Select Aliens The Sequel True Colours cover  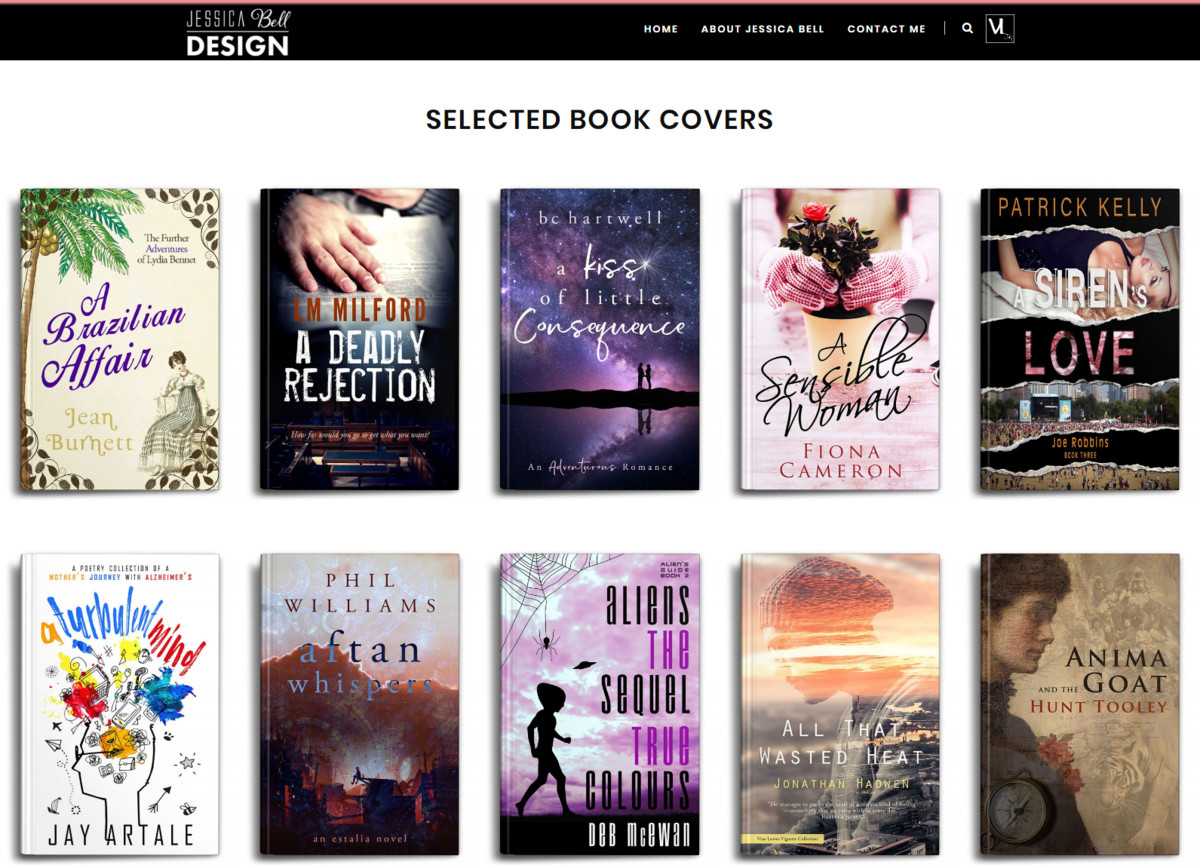pos(600,703)
